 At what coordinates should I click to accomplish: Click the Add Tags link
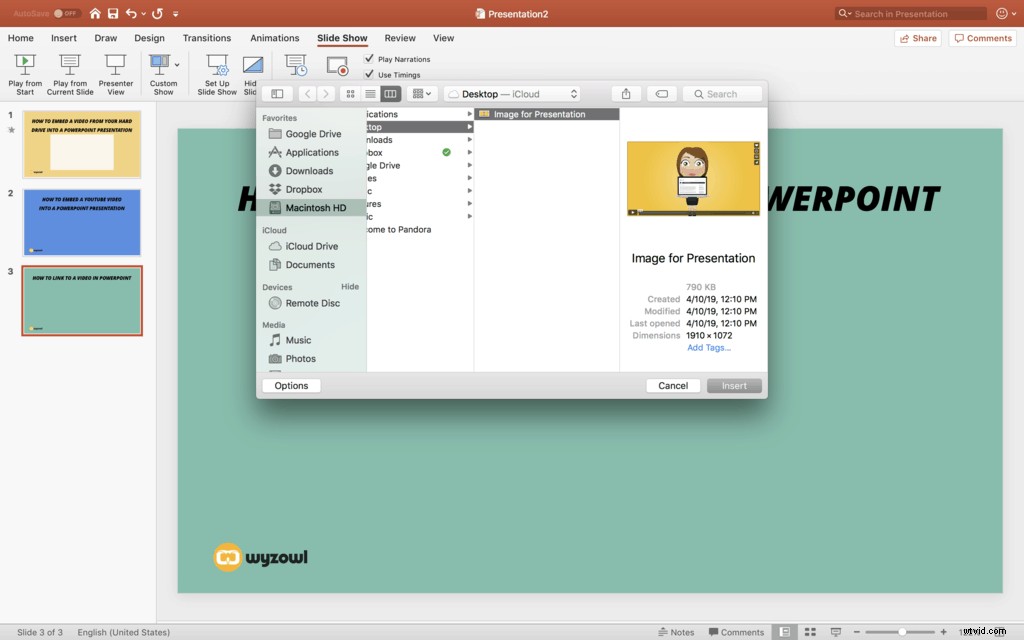pyautogui.click(x=708, y=347)
